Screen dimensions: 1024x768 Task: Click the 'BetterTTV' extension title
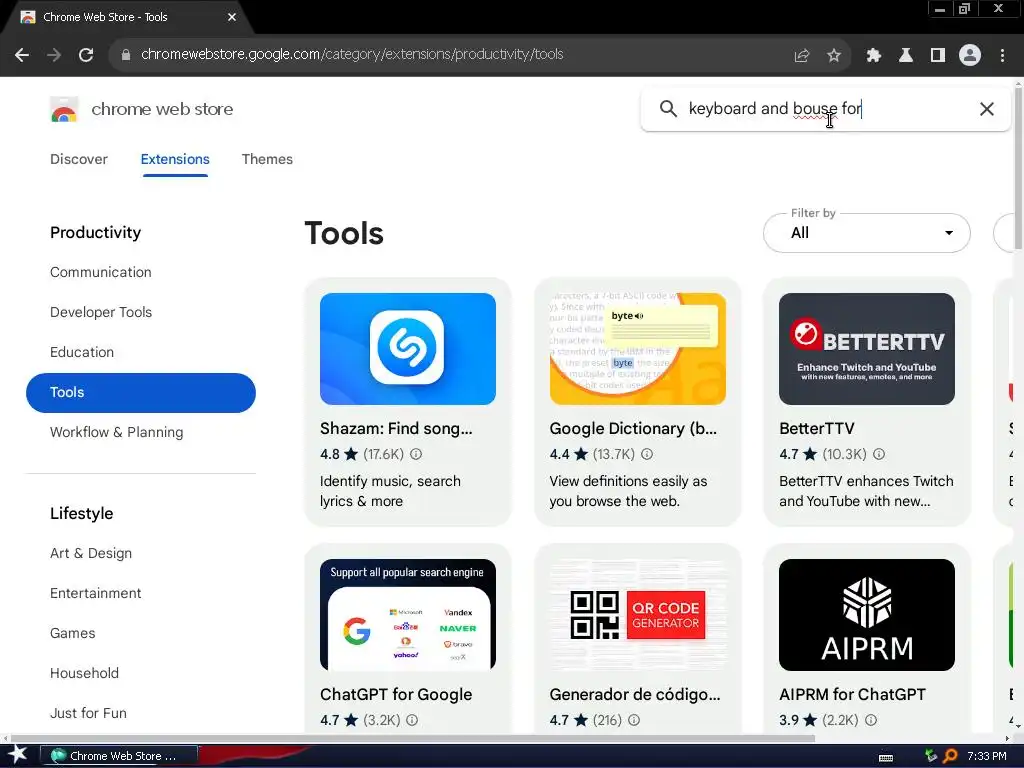[816, 428]
